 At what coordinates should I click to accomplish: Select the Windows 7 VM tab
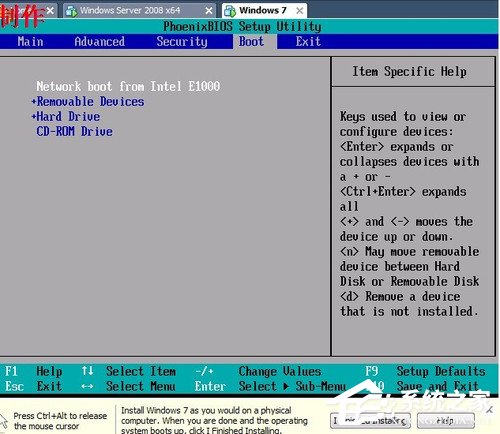coord(263,11)
